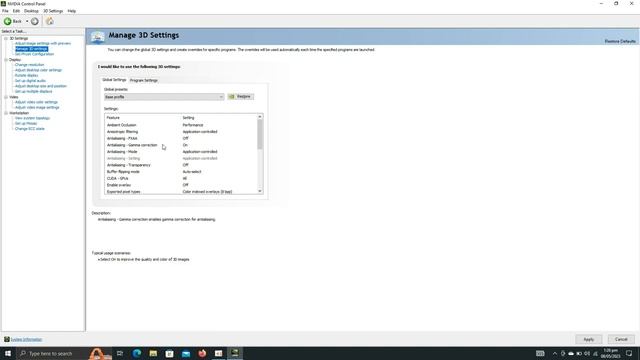Click the Windows Start button

tap(8, 353)
